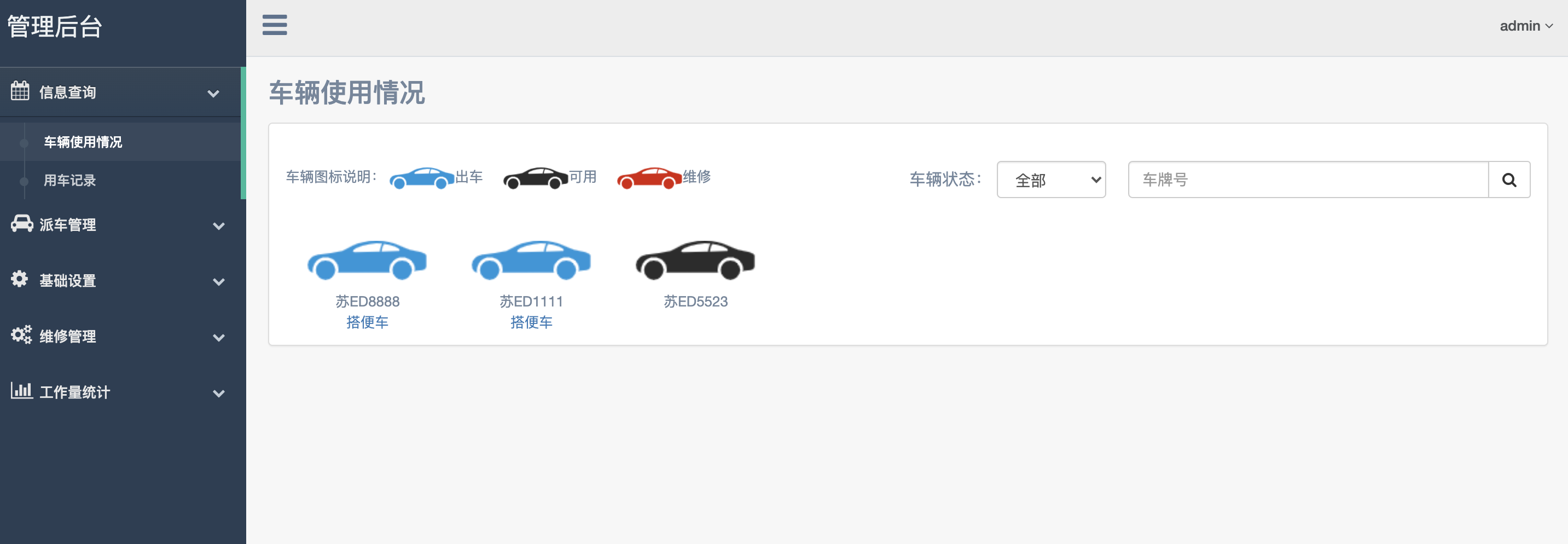Click the 车辆状态 label
This screenshot has width=1568, height=544.
coord(945,179)
